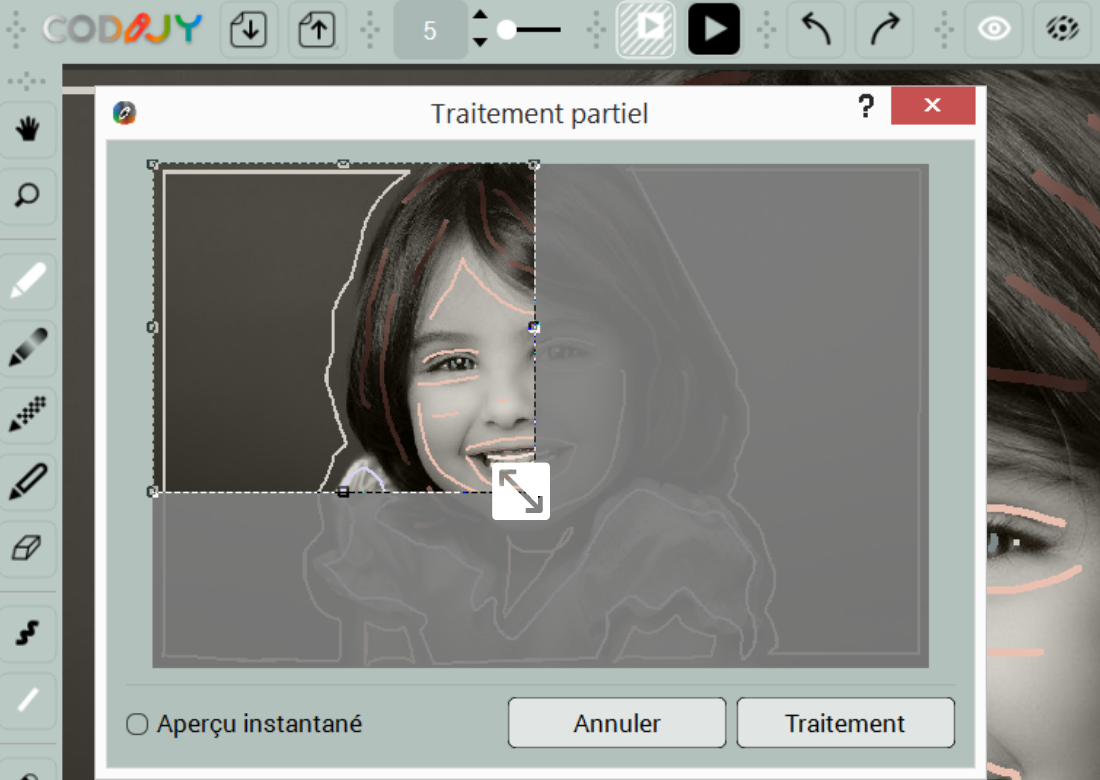Click the brush size value field showing 5

(430, 29)
